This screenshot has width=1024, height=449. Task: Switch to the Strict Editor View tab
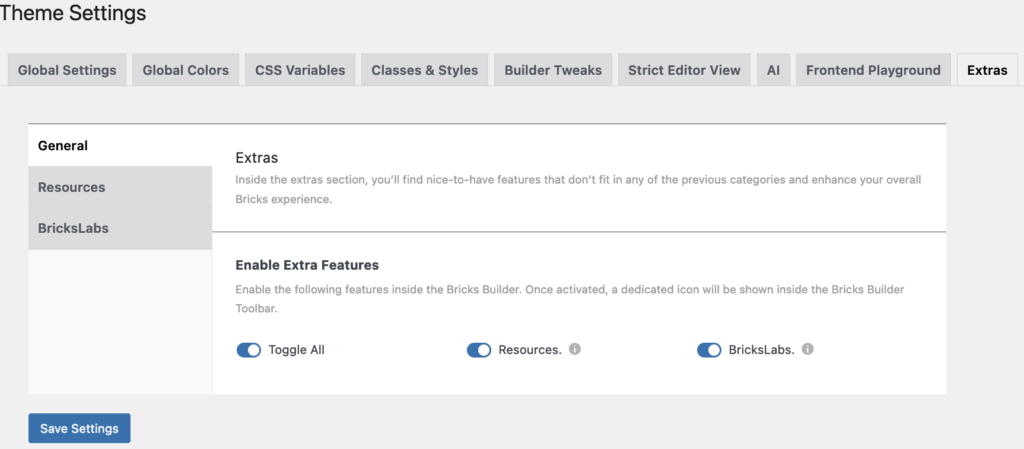[x=684, y=70]
